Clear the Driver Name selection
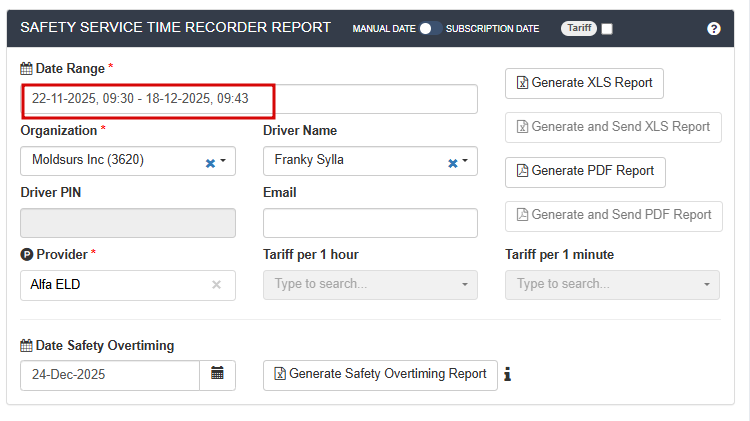 [x=452, y=162]
